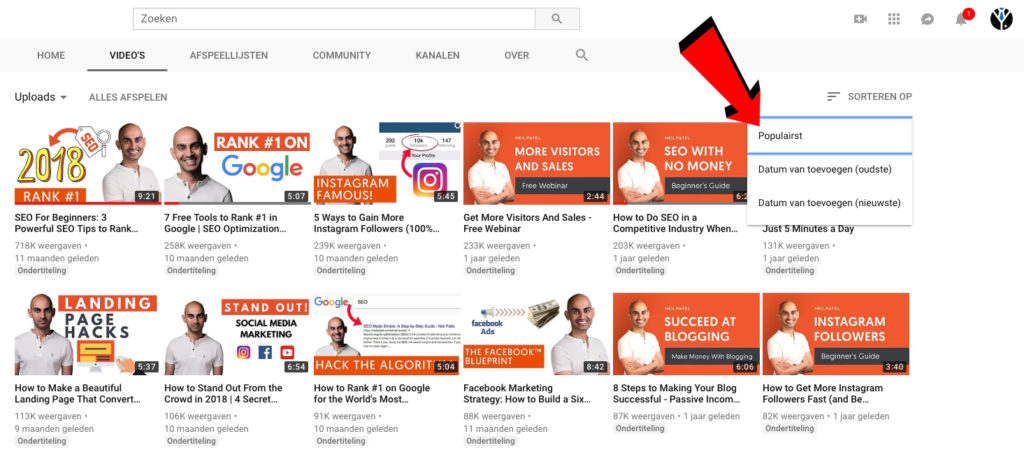
Task: Click the 9:21 duration badge
Action: pos(146,196)
